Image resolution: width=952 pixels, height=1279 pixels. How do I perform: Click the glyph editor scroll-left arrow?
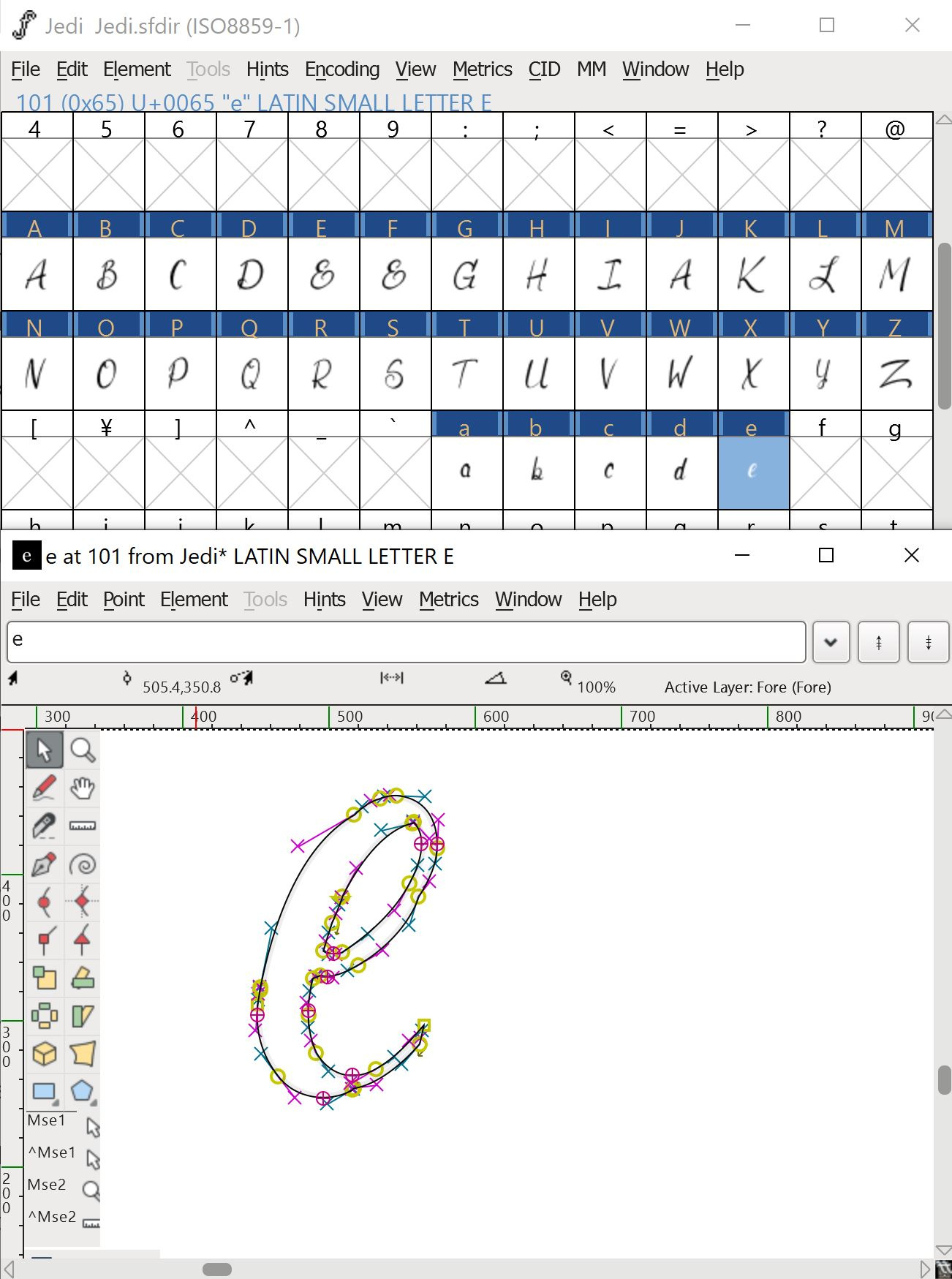pos(9,1269)
